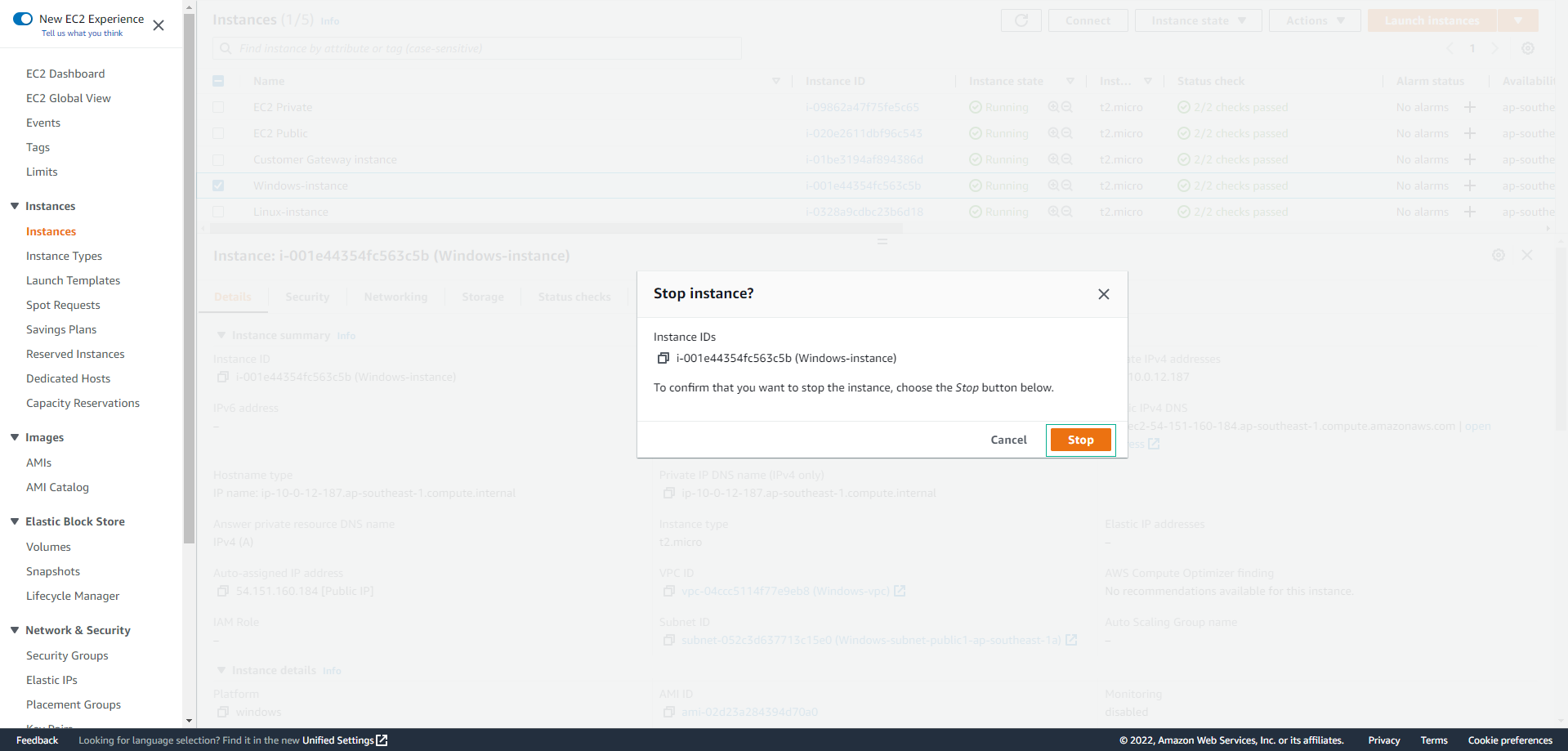This screenshot has width=1568, height=751.
Task: Switch to Security tab
Action: coord(307,297)
